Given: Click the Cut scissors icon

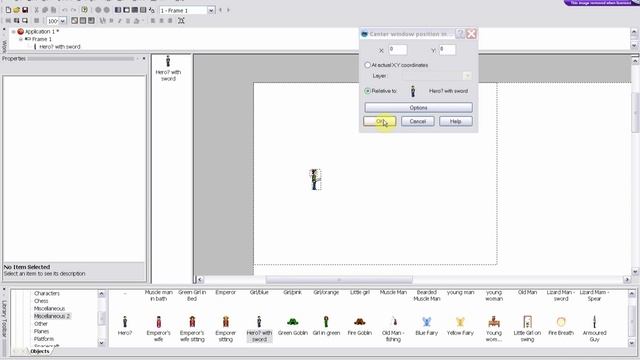Looking at the screenshot, I should tap(36, 10).
